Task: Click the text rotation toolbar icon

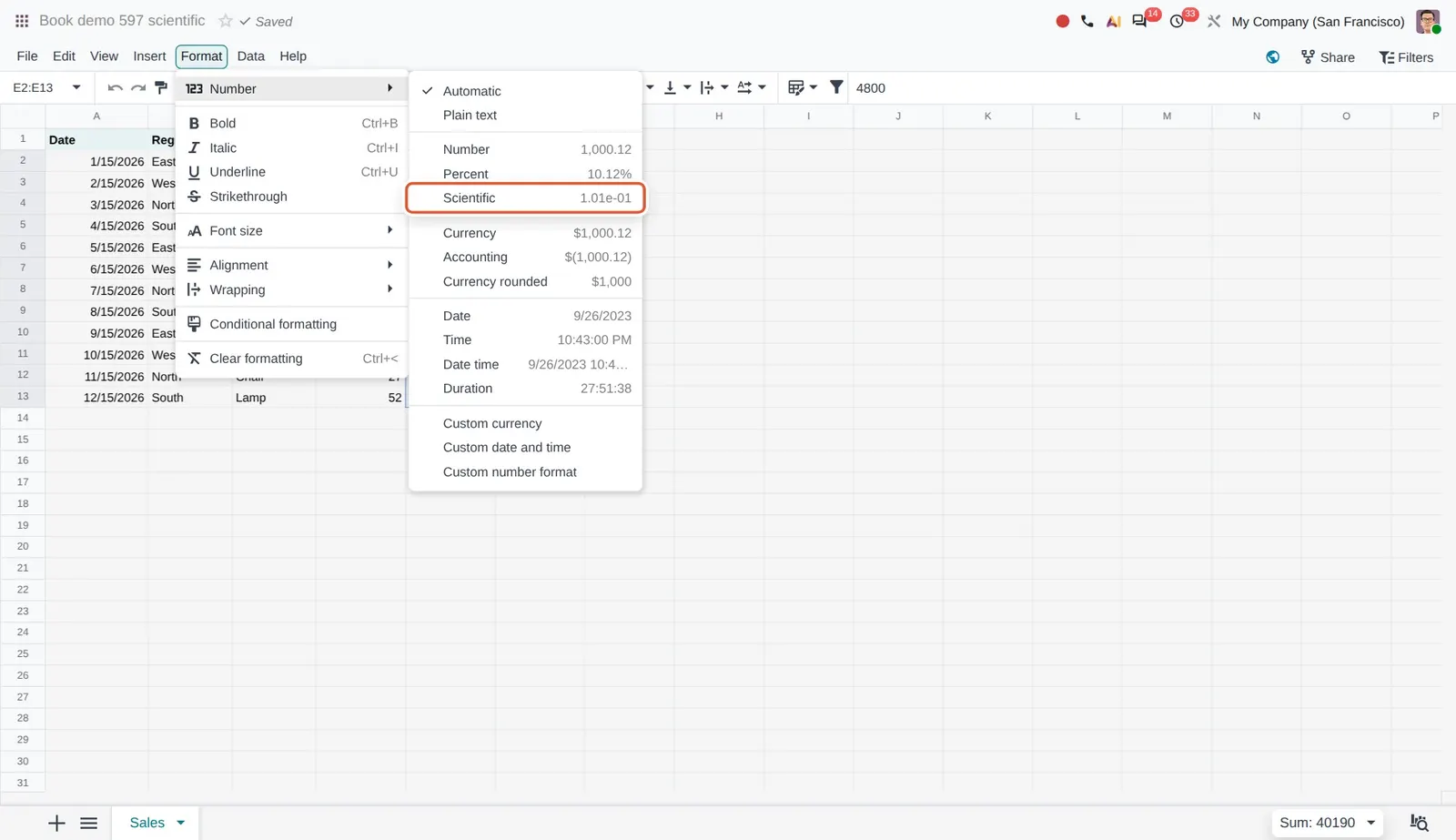Action: tap(744, 88)
